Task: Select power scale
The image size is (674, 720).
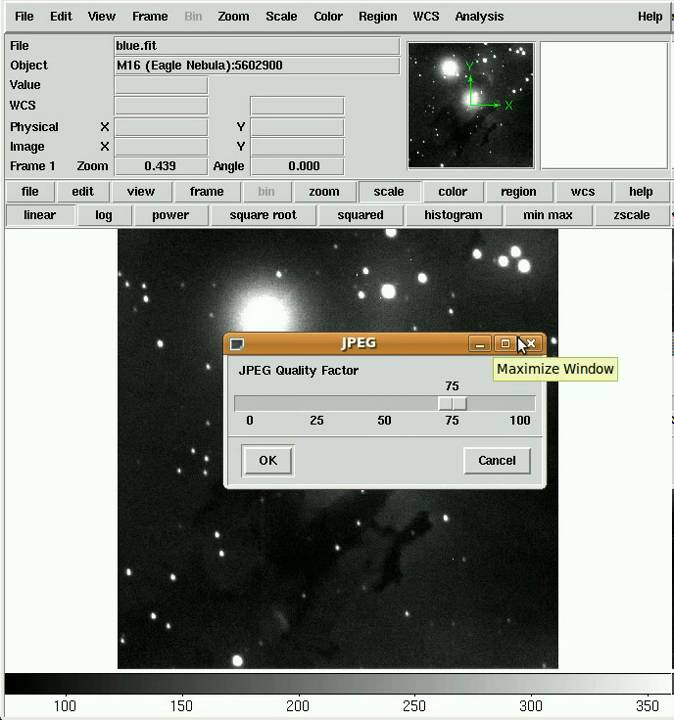Action: click(170, 215)
